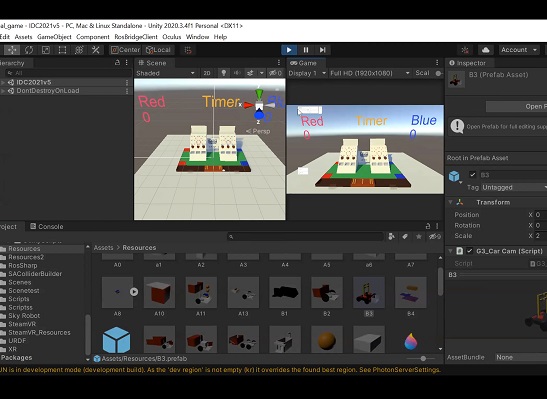Expand the IDC2021v5 scene in Hierarchy
The width and height of the screenshot is (547, 399).
[x=3, y=82]
